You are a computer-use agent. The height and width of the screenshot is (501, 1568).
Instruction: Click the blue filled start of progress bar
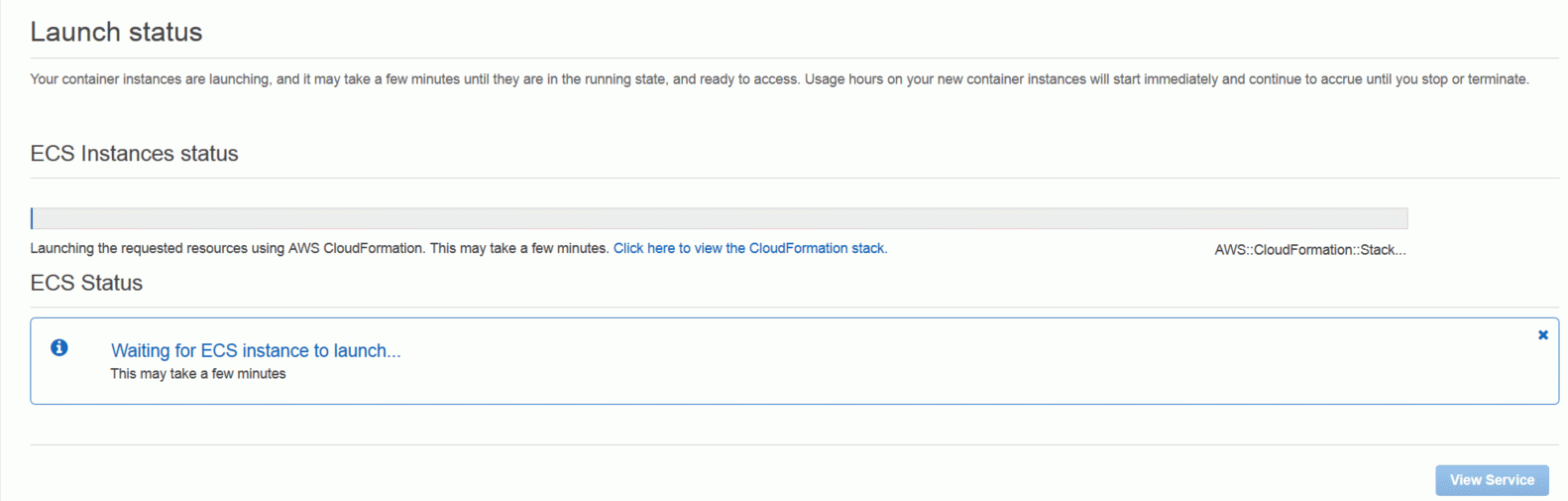click(32, 218)
